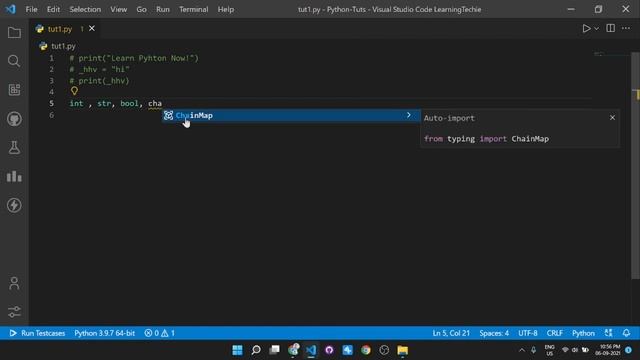Split the editor to the right

[x=611, y=28]
